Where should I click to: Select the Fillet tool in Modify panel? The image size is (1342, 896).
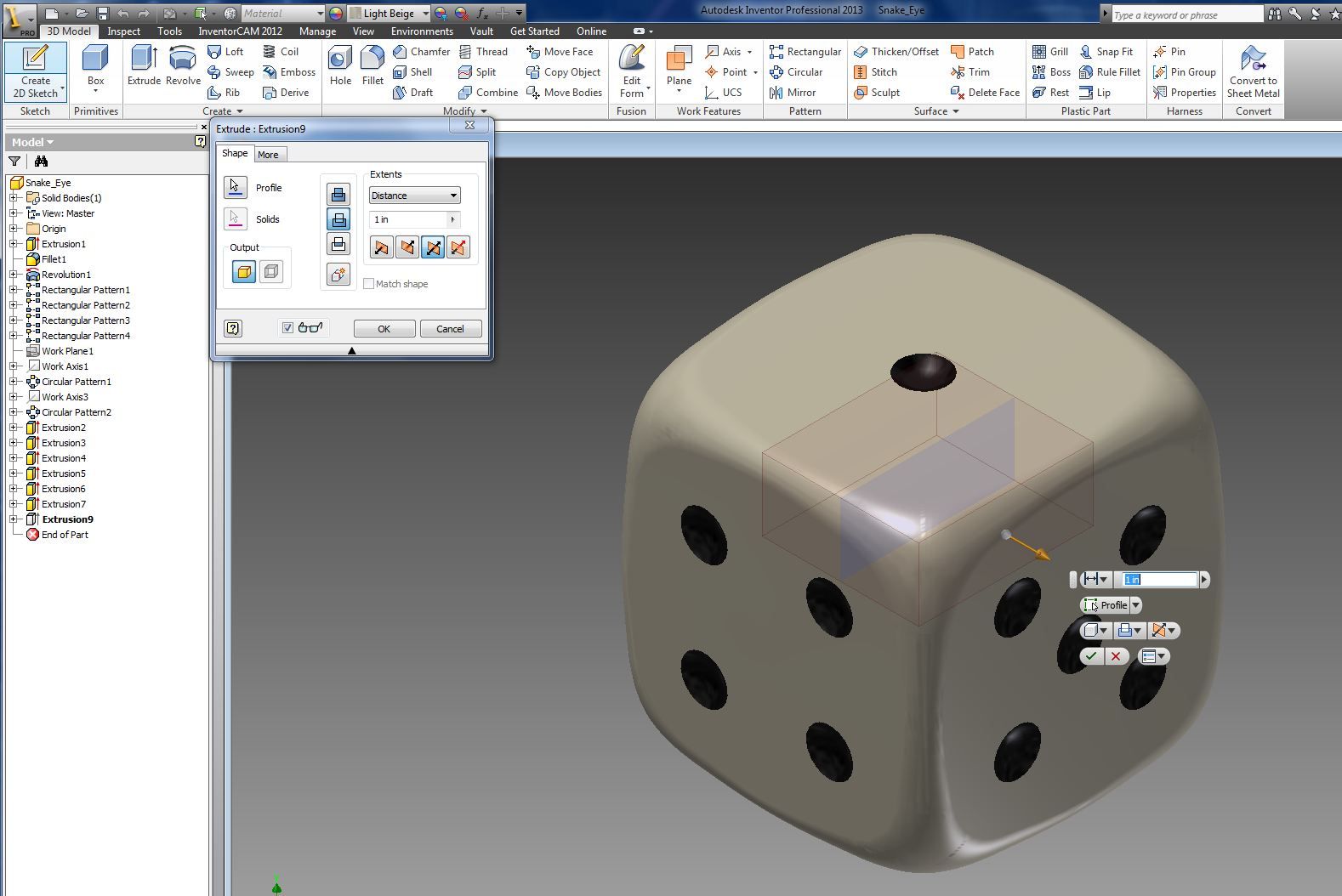coord(372,66)
